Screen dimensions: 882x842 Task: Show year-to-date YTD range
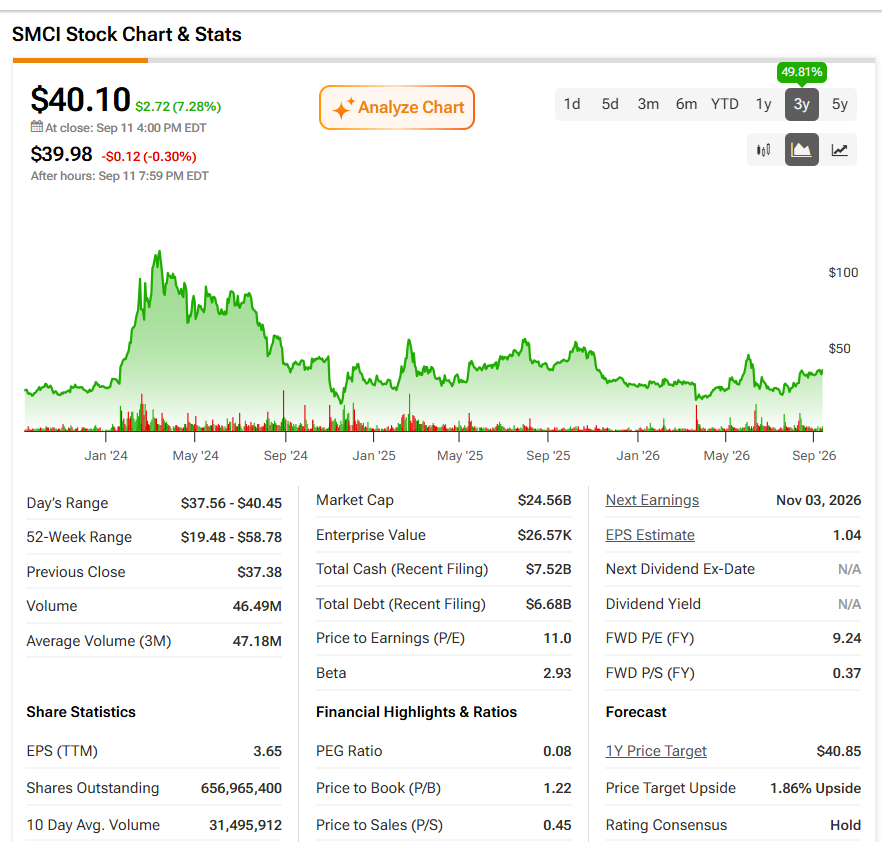point(724,104)
